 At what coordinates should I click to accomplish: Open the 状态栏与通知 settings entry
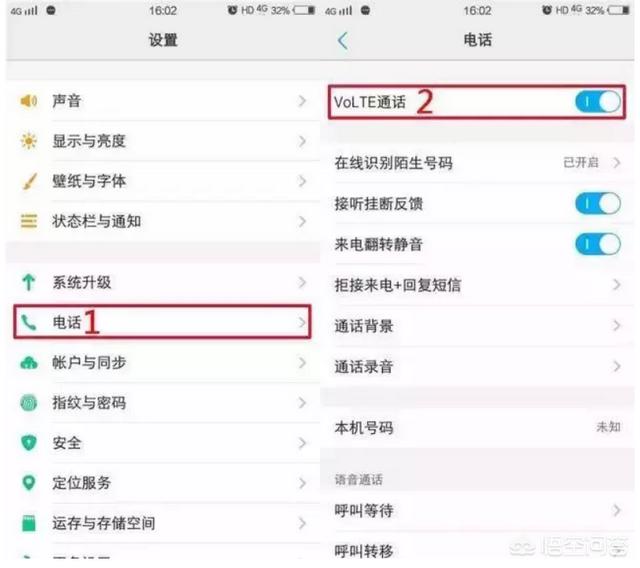pos(163,222)
